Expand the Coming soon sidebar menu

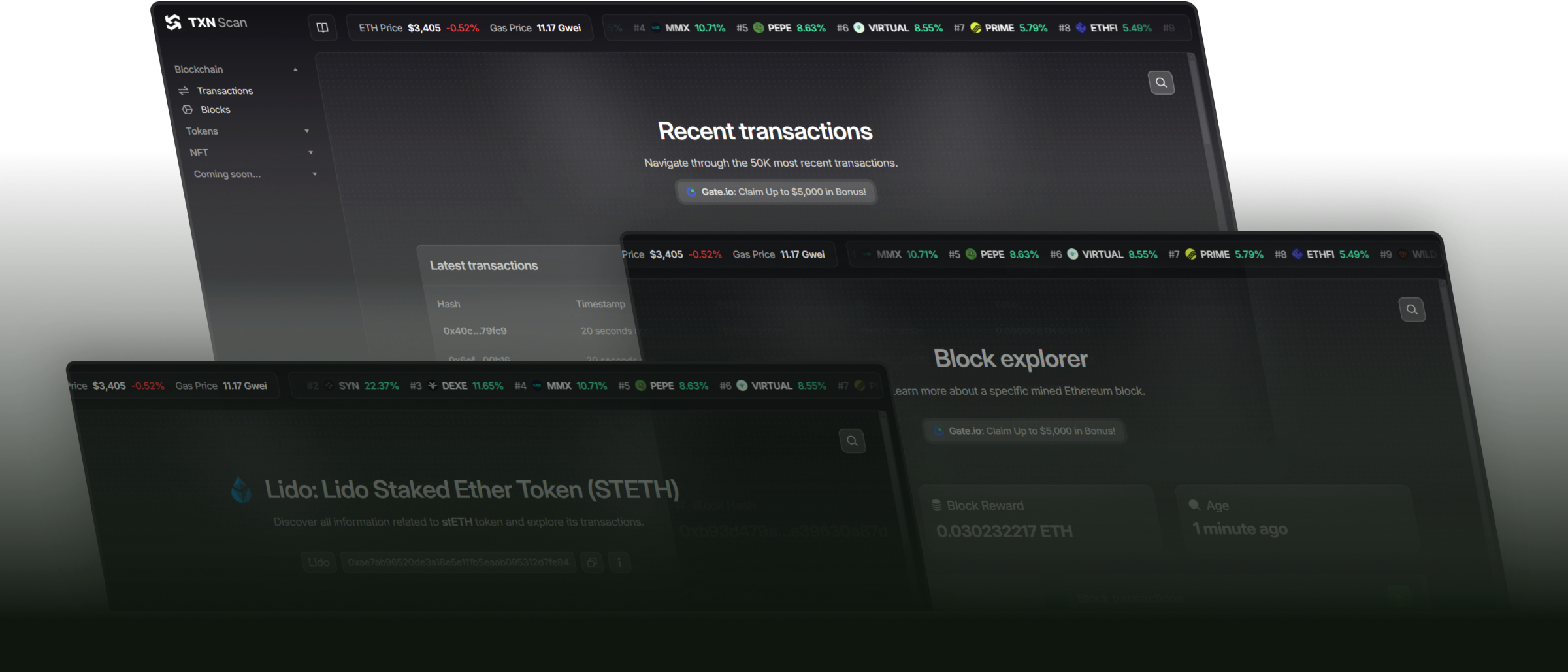[314, 175]
